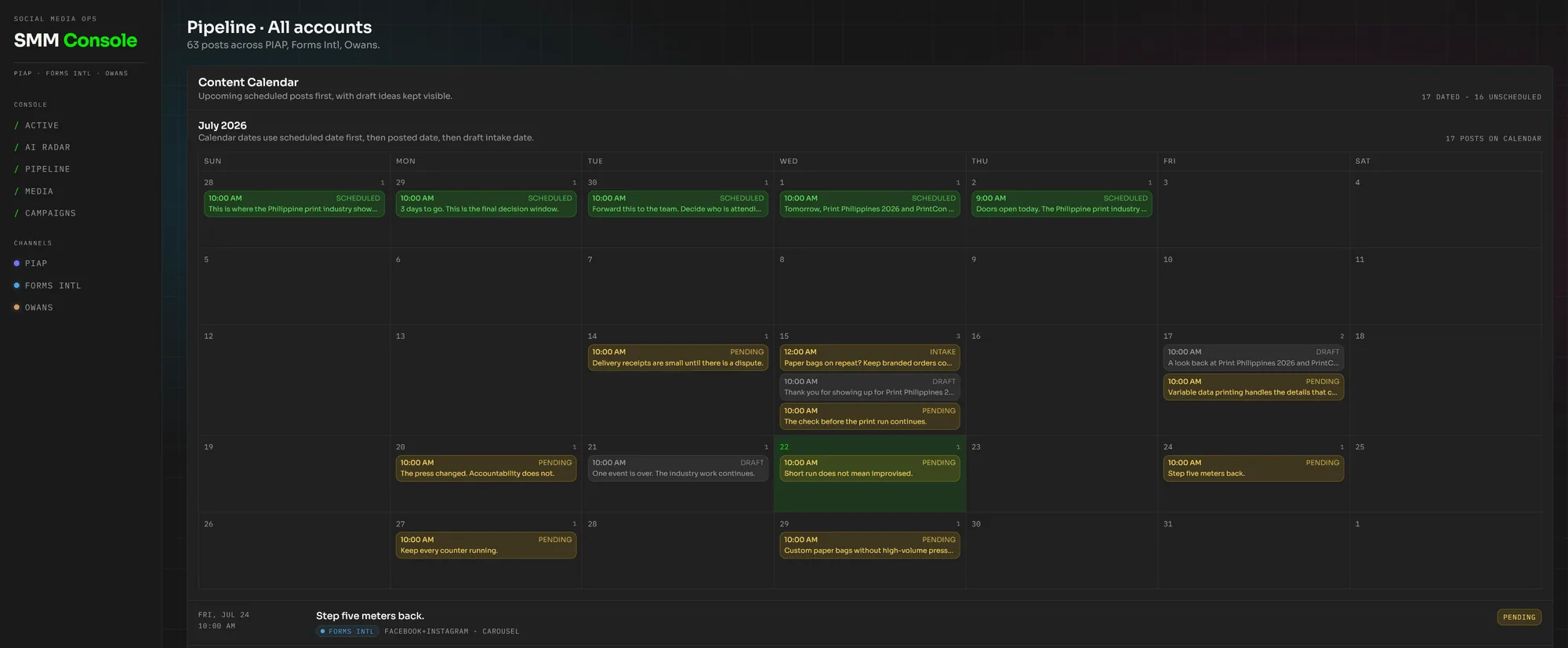The height and width of the screenshot is (648, 1568).
Task: Select the July 16 calendar cell
Action: [1062, 380]
